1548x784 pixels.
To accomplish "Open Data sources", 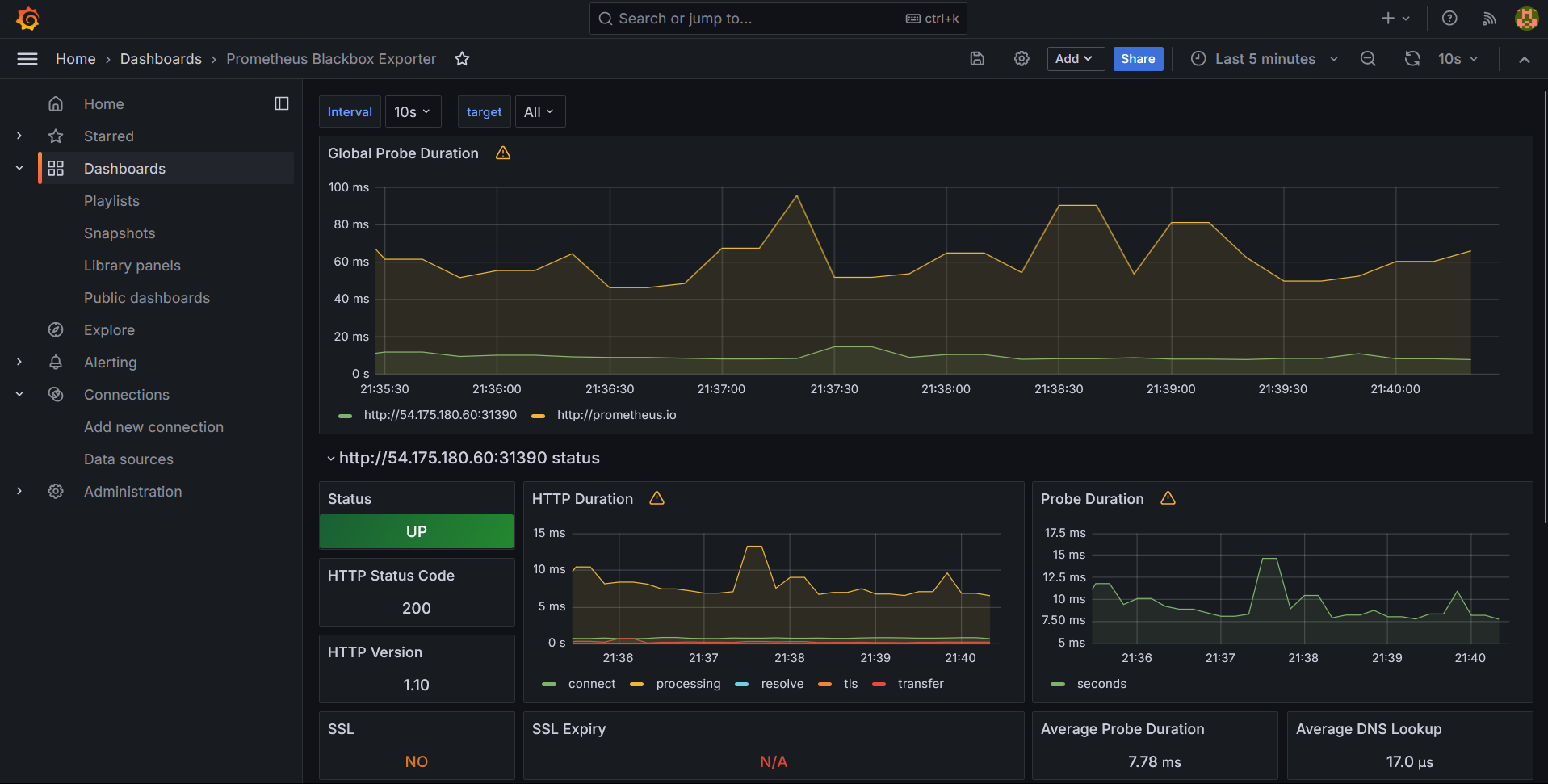I will [128, 459].
